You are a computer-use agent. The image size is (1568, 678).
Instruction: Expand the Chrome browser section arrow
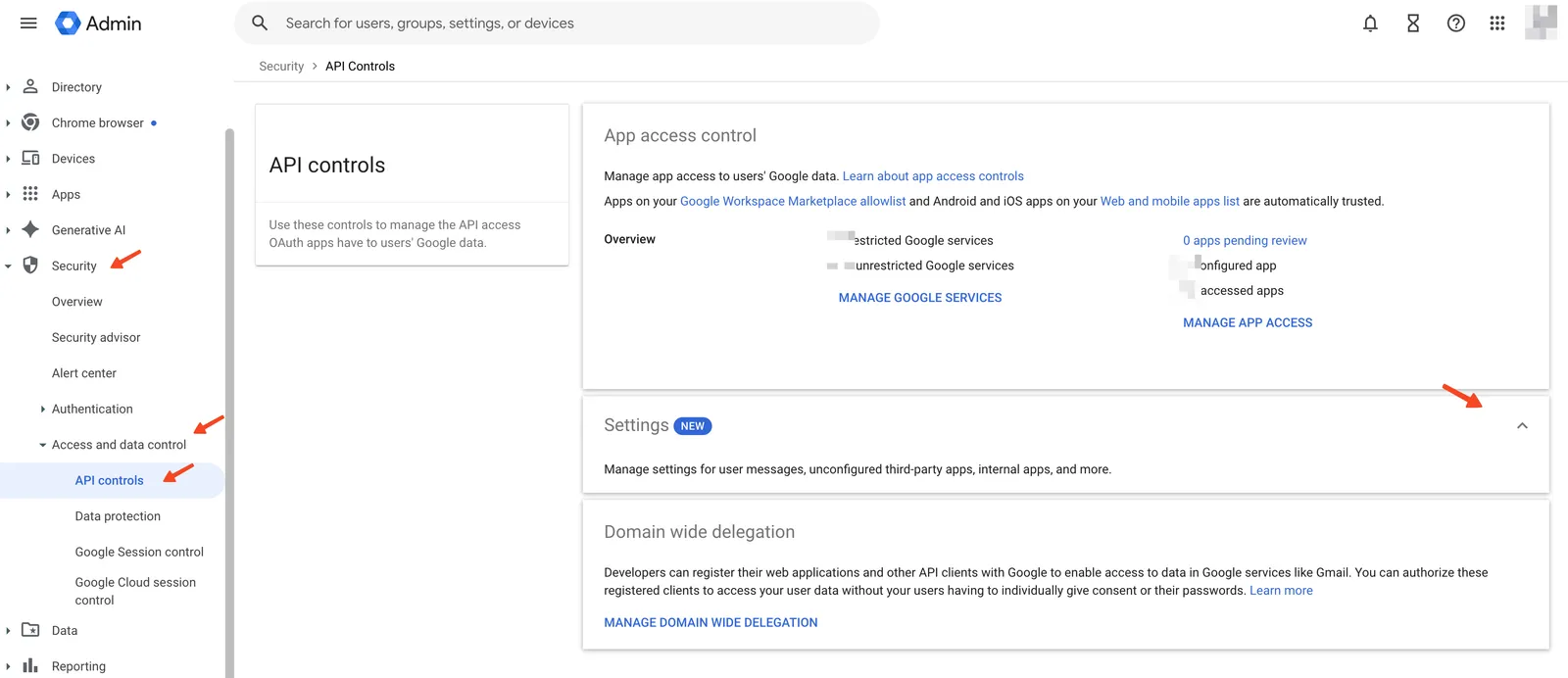8,122
